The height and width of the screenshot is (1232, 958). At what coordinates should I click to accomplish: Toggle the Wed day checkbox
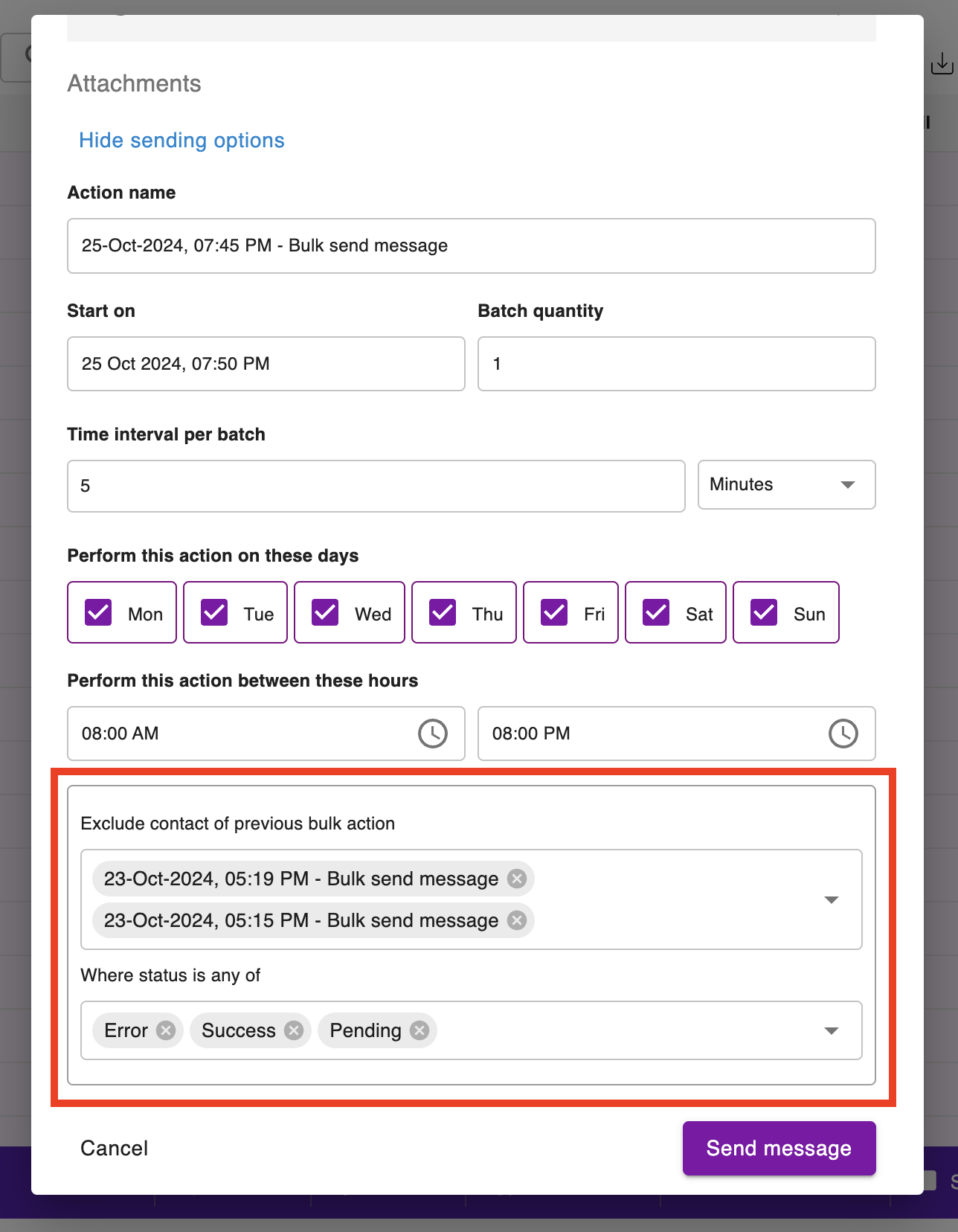[x=326, y=613]
